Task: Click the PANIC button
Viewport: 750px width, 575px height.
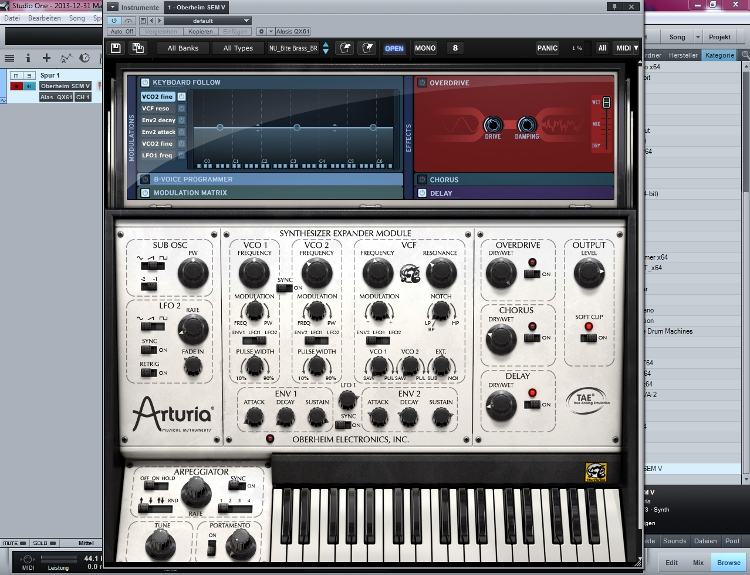Action: pos(547,48)
